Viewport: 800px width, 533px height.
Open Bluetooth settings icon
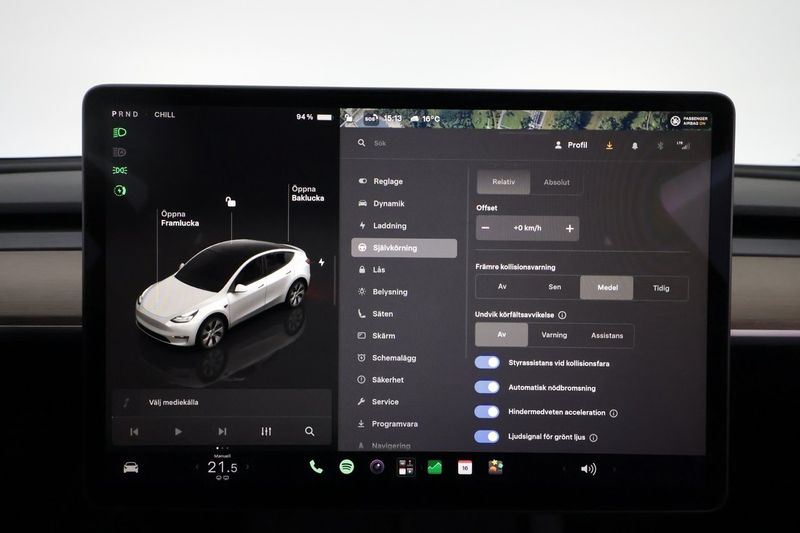pyautogui.click(x=660, y=146)
